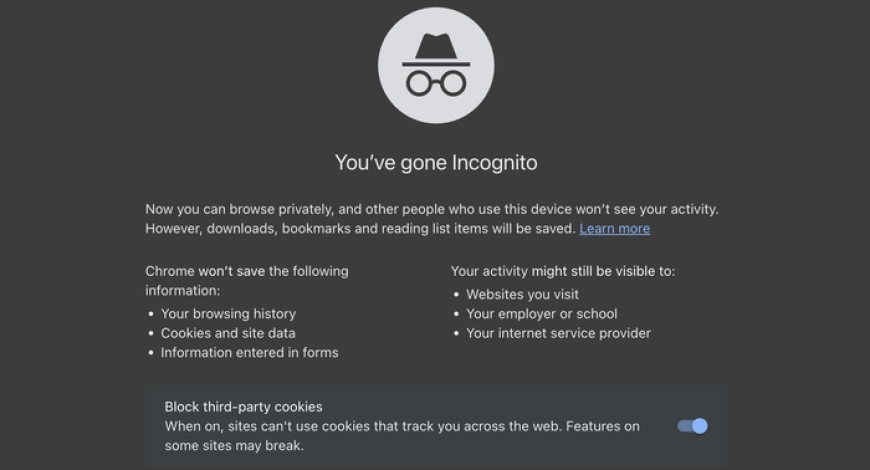Click "Your employer or school" list item
The height and width of the screenshot is (470, 870).
pyautogui.click(x=542, y=314)
